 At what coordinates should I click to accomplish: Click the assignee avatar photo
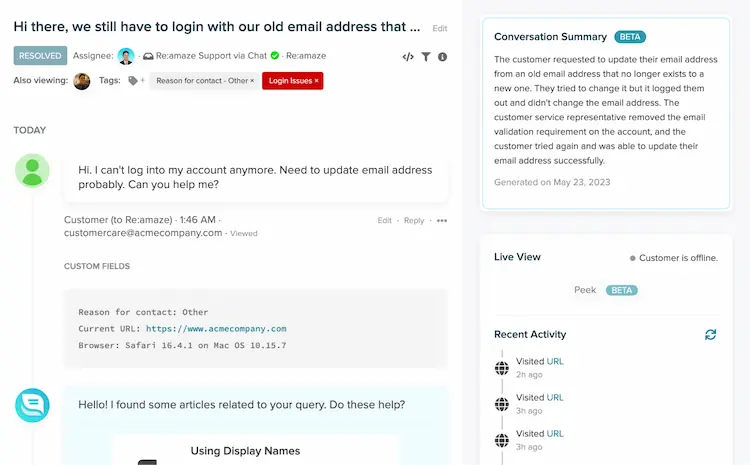[126, 56]
